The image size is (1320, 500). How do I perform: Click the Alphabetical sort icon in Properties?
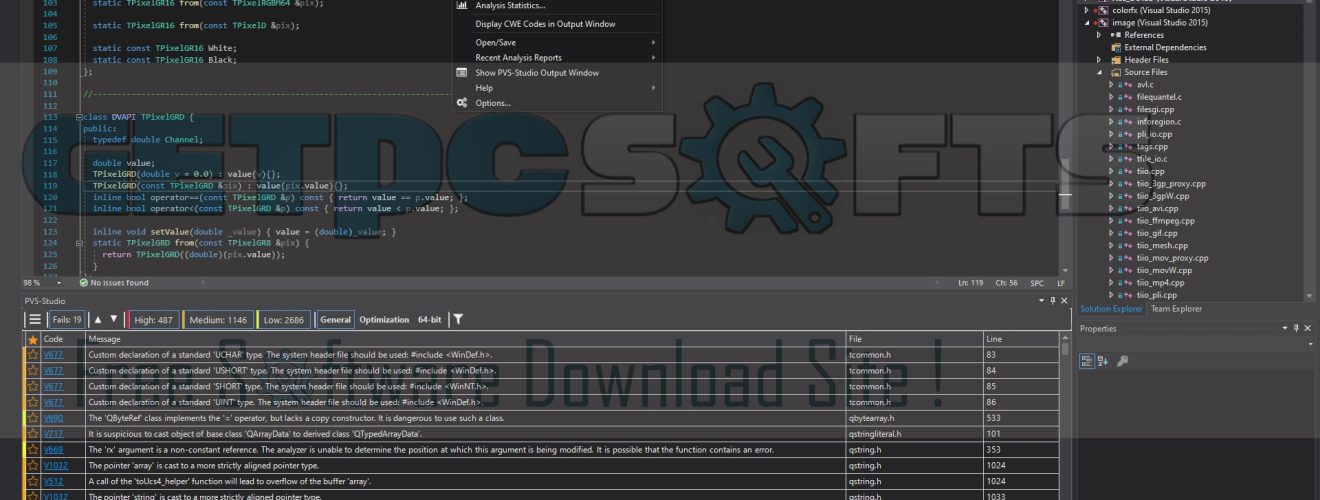click(1104, 361)
